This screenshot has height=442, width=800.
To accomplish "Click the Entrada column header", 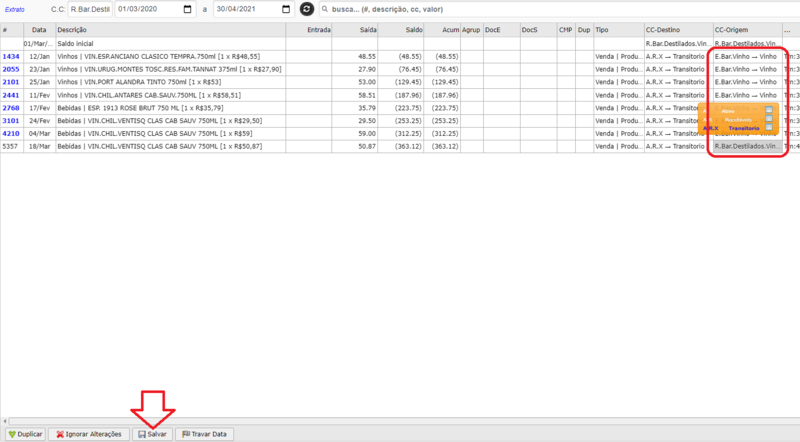I will pyautogui.click(x=309, y=30).
